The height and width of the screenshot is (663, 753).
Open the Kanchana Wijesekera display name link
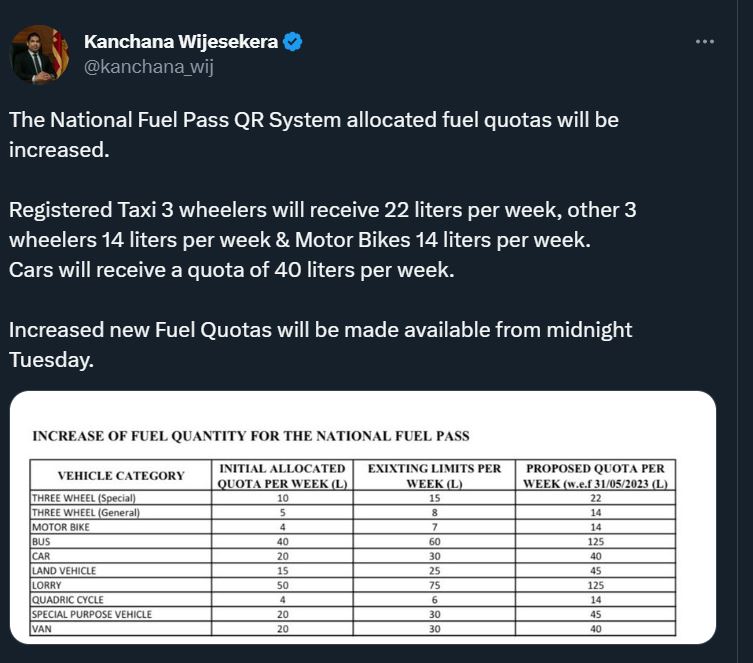[x=181, y=42]
